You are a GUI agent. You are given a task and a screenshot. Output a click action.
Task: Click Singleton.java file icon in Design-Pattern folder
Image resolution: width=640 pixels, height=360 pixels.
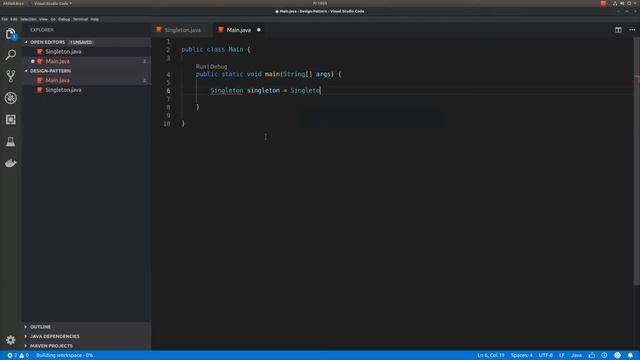point(40,90)
